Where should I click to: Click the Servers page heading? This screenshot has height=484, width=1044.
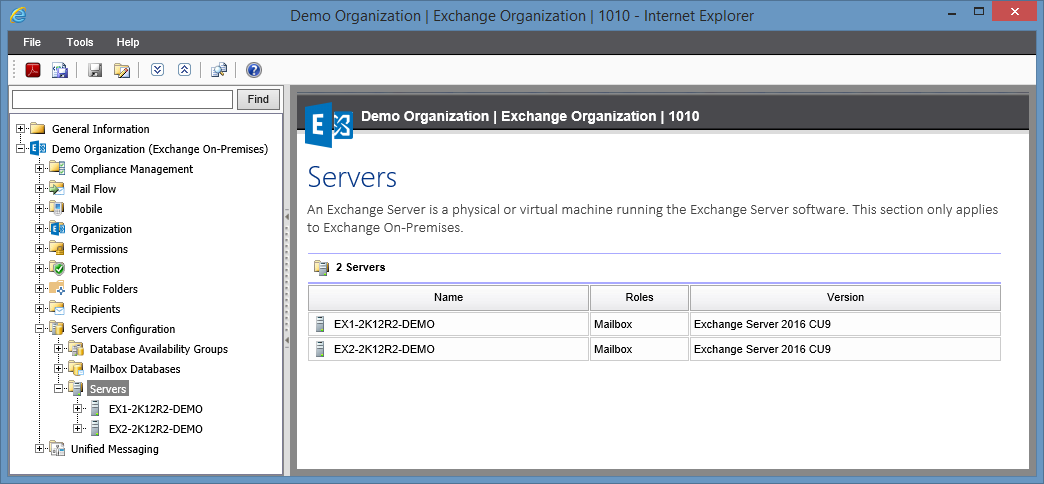tap(352, 178)
